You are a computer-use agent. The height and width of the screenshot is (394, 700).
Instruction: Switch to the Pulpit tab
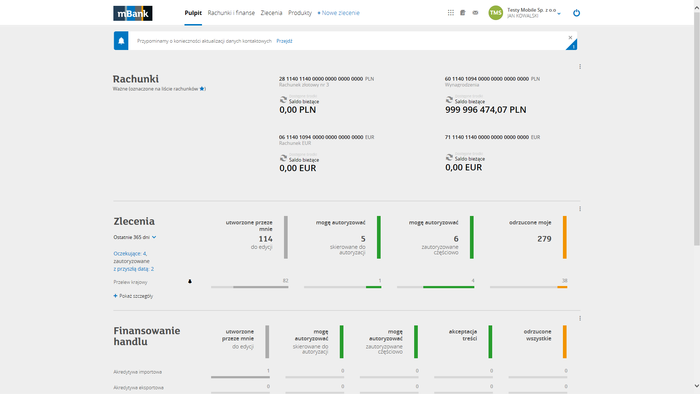pyautogui.click(x=193, y=13)
